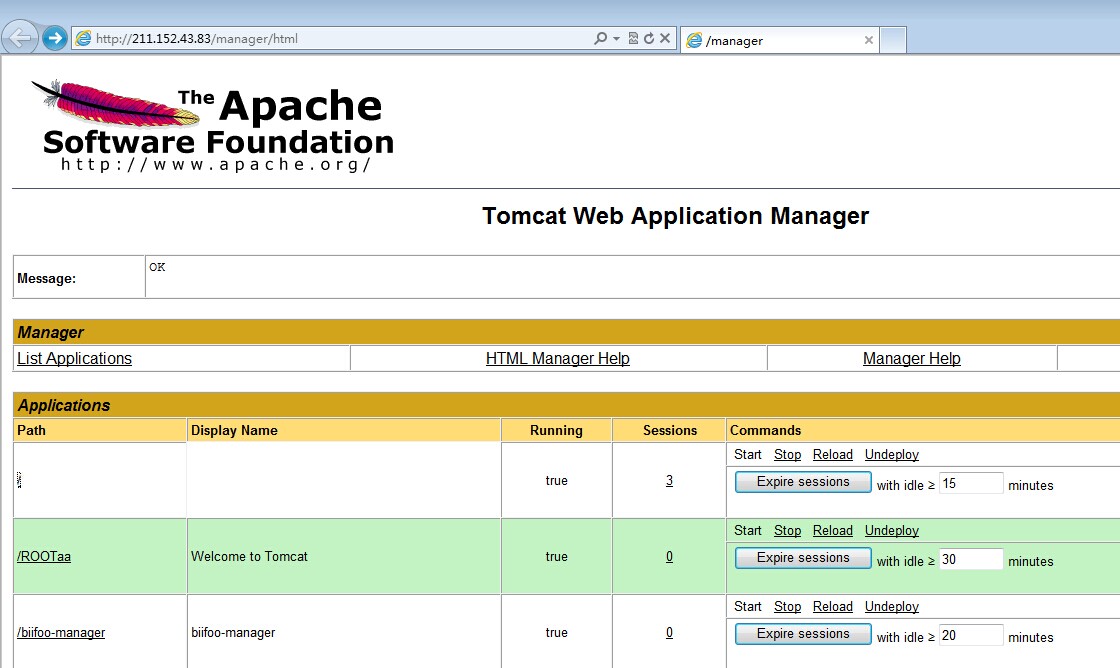Open the HTML Manager Help link
The width and height of the screenshot is (1120, 668).
[x=557, y=358]
